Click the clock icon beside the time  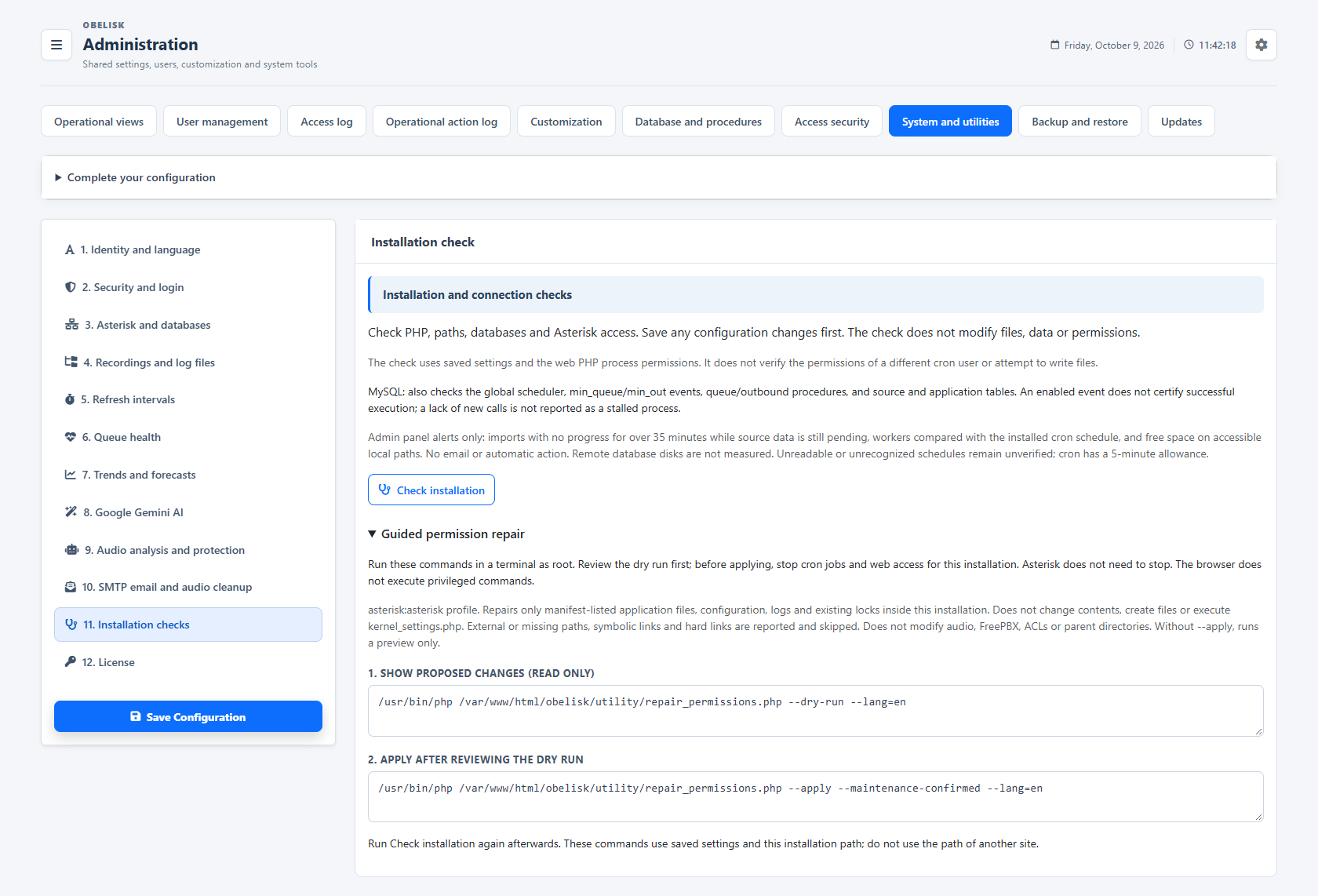click(1189, 45)
